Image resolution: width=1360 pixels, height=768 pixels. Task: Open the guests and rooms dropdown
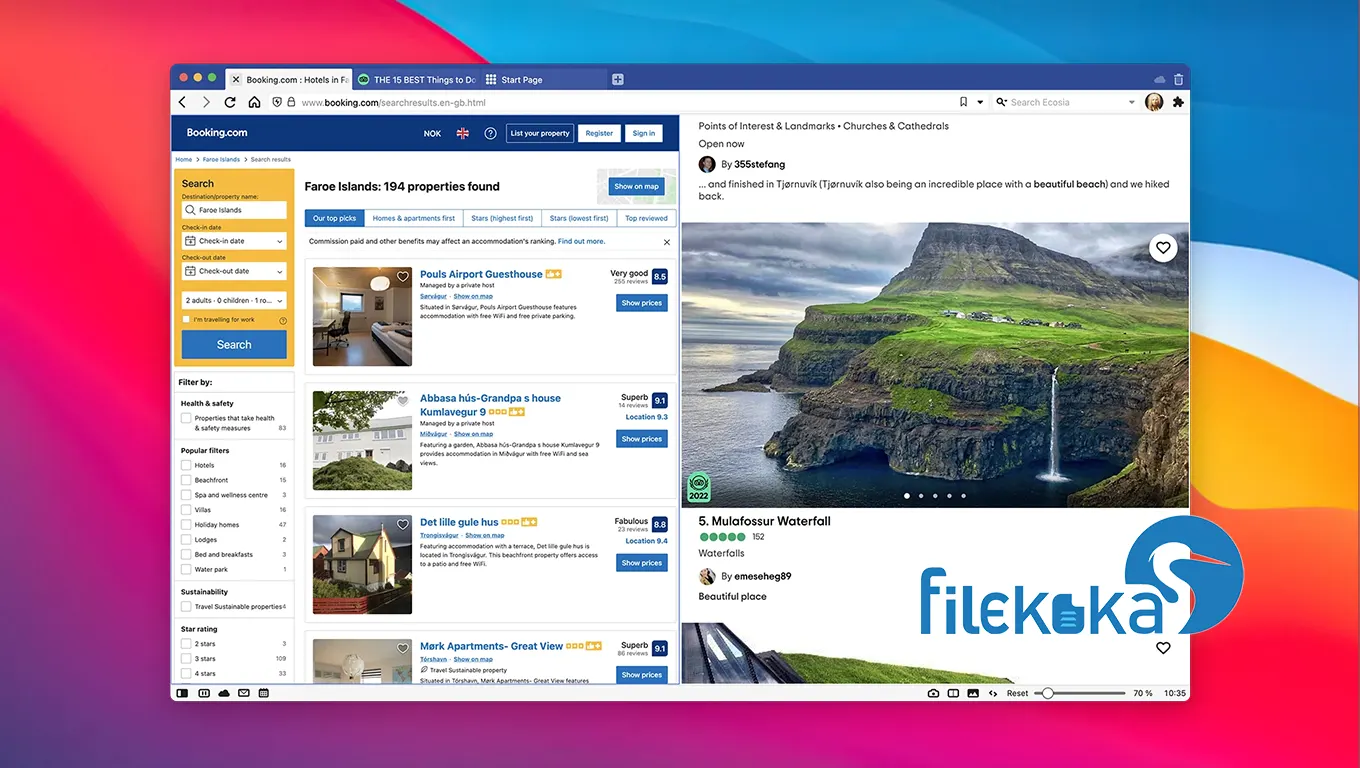pyautogui.click(x=234, y=300)
